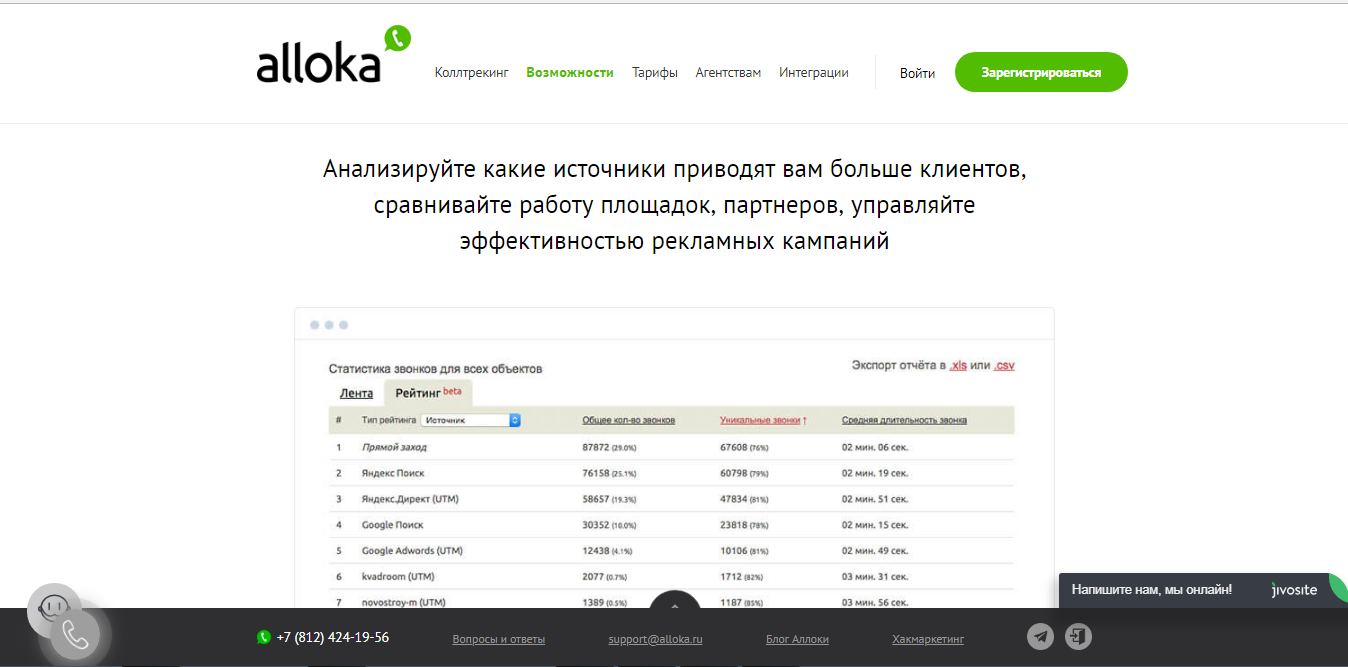Click the phone callback bubble near chat widget
The height and width of the screenshot is (667, 1348).
pyautogui.click(x=76, y=633)
